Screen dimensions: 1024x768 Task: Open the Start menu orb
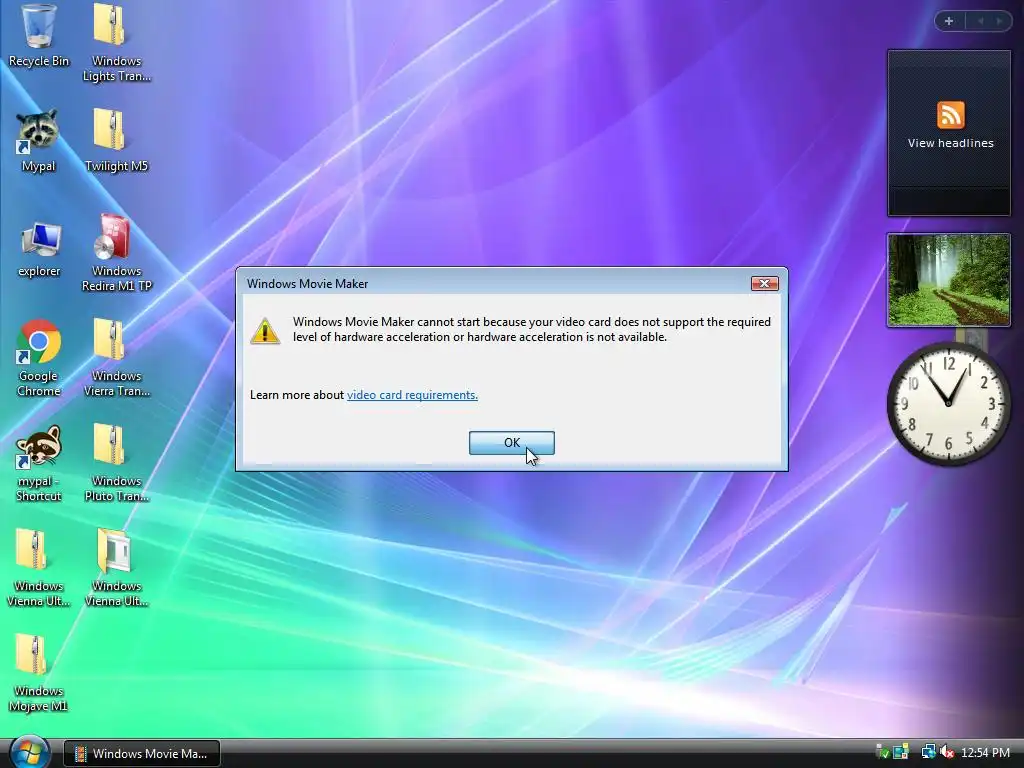coord(29,752)
